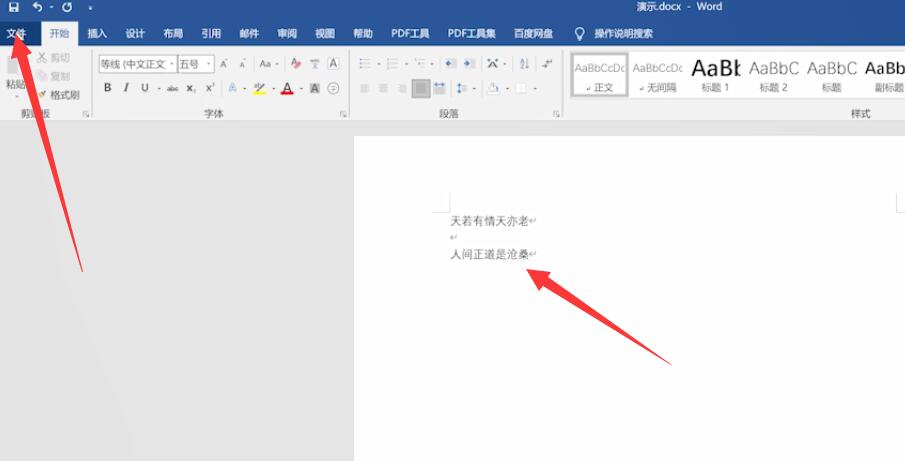Open the 百度网盘 tab
Image resolution: width=905 pixels, height=461 pixels.
point(533,33)
